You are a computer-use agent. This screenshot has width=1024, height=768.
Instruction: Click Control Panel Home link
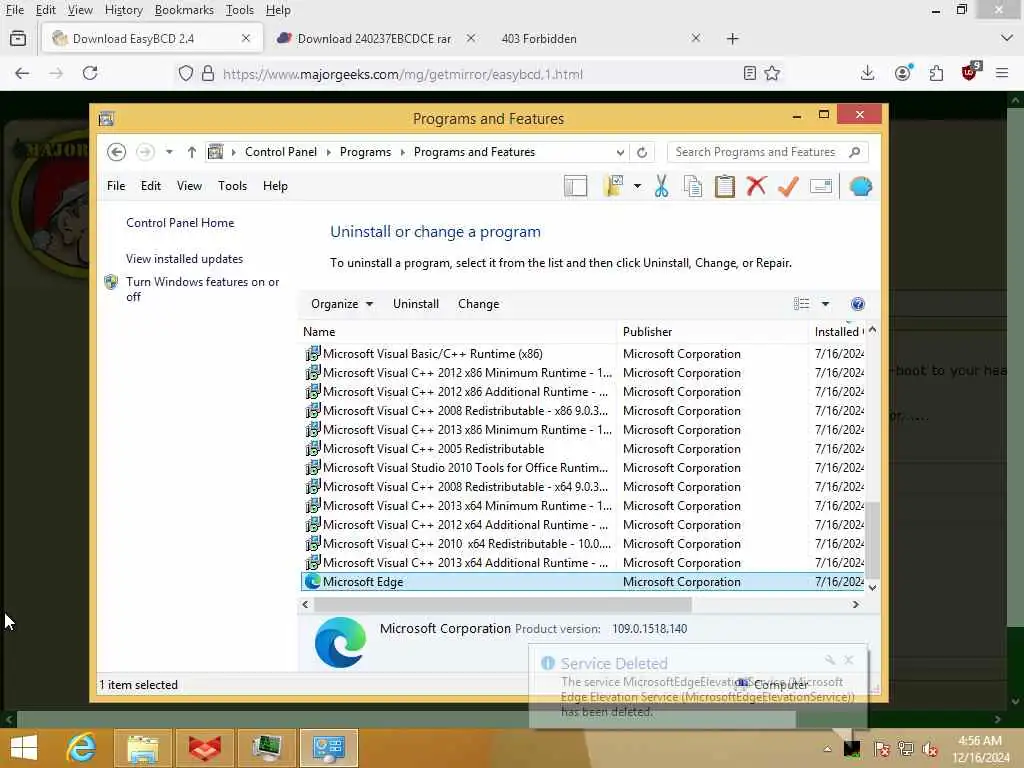click(180, 223)
